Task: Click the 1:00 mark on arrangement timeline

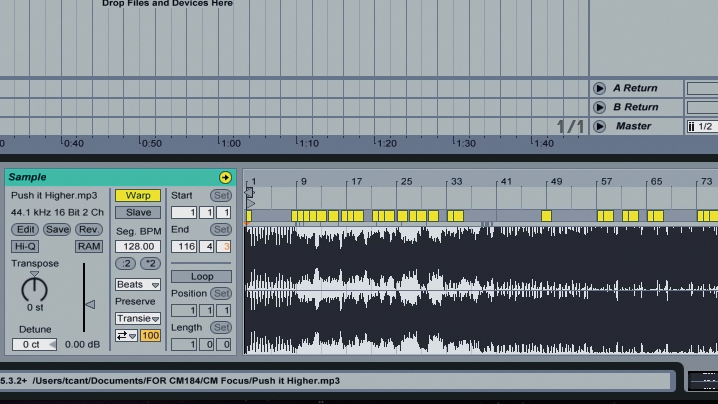Action: [x=231, y=143]
